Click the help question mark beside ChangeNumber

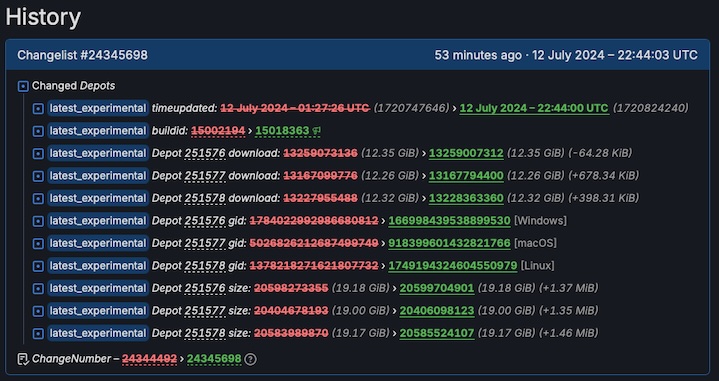250,359
